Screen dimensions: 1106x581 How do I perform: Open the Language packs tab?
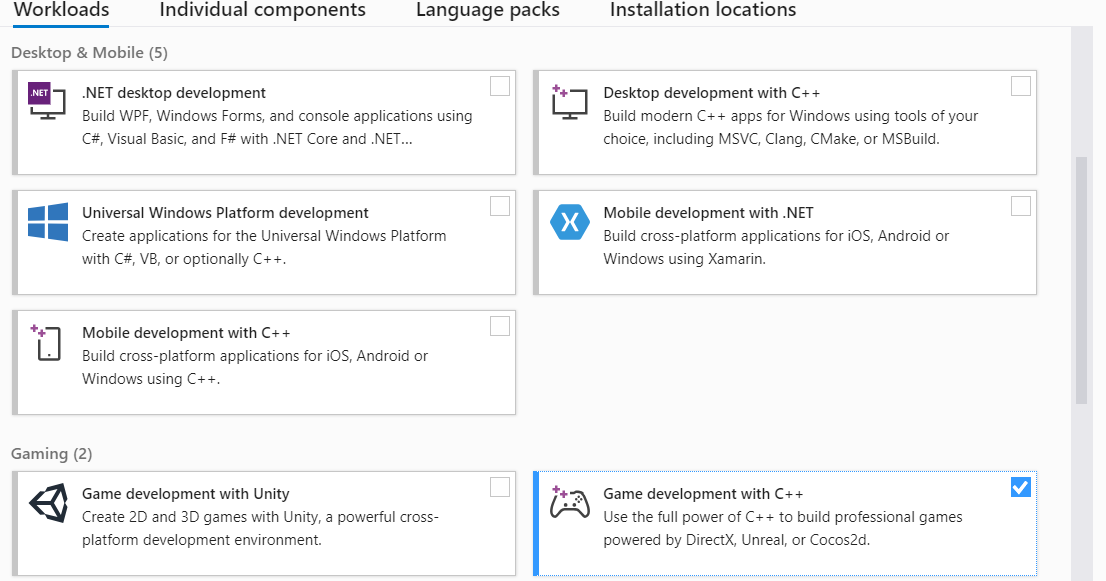(487, 11)
